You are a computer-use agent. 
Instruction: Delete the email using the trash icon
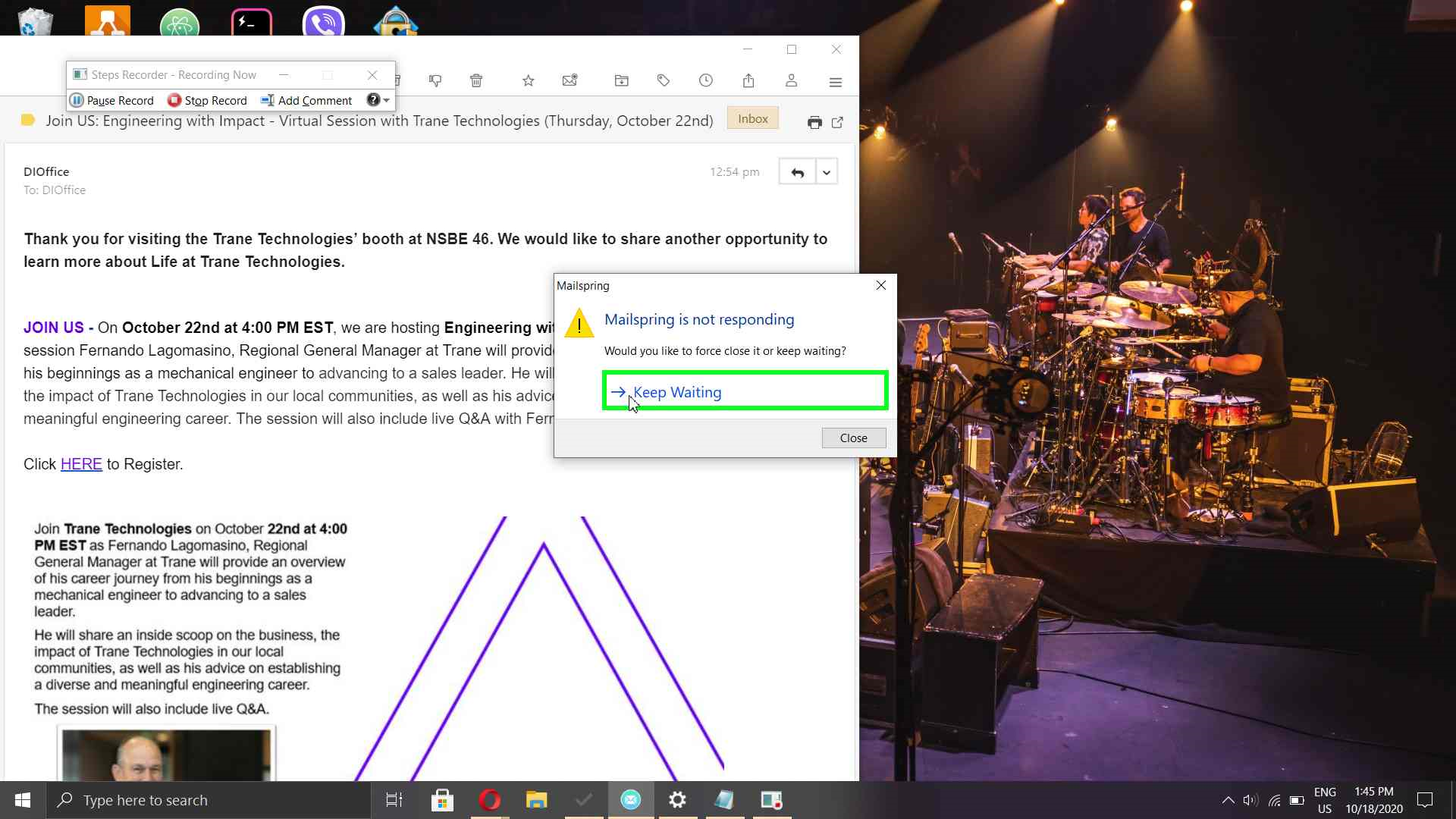pos(477,80)
